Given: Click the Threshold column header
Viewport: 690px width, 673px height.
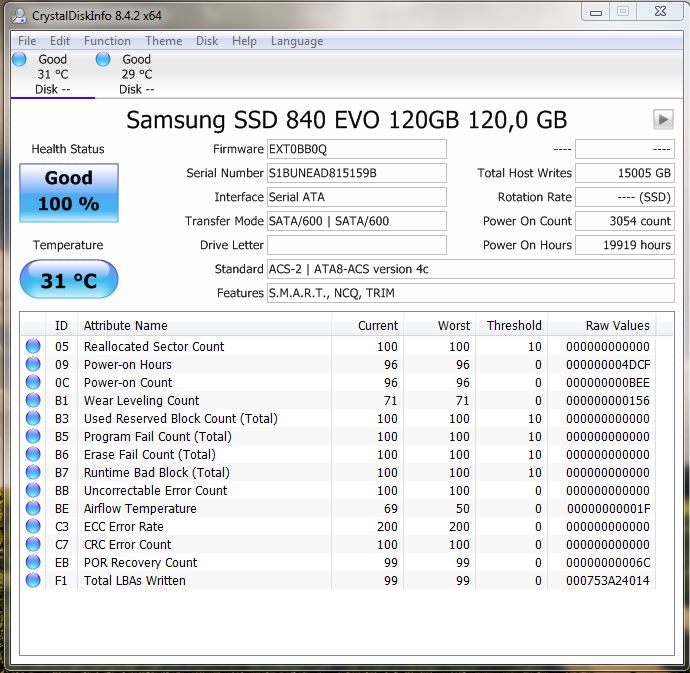Looking at the screenshot, I should [x=511, y=326].
